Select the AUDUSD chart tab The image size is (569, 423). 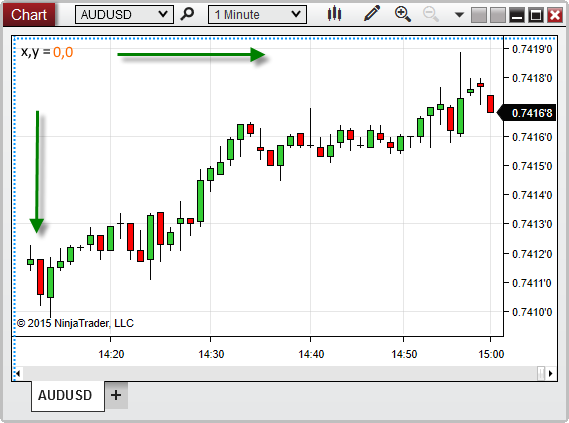click(68, 395)
